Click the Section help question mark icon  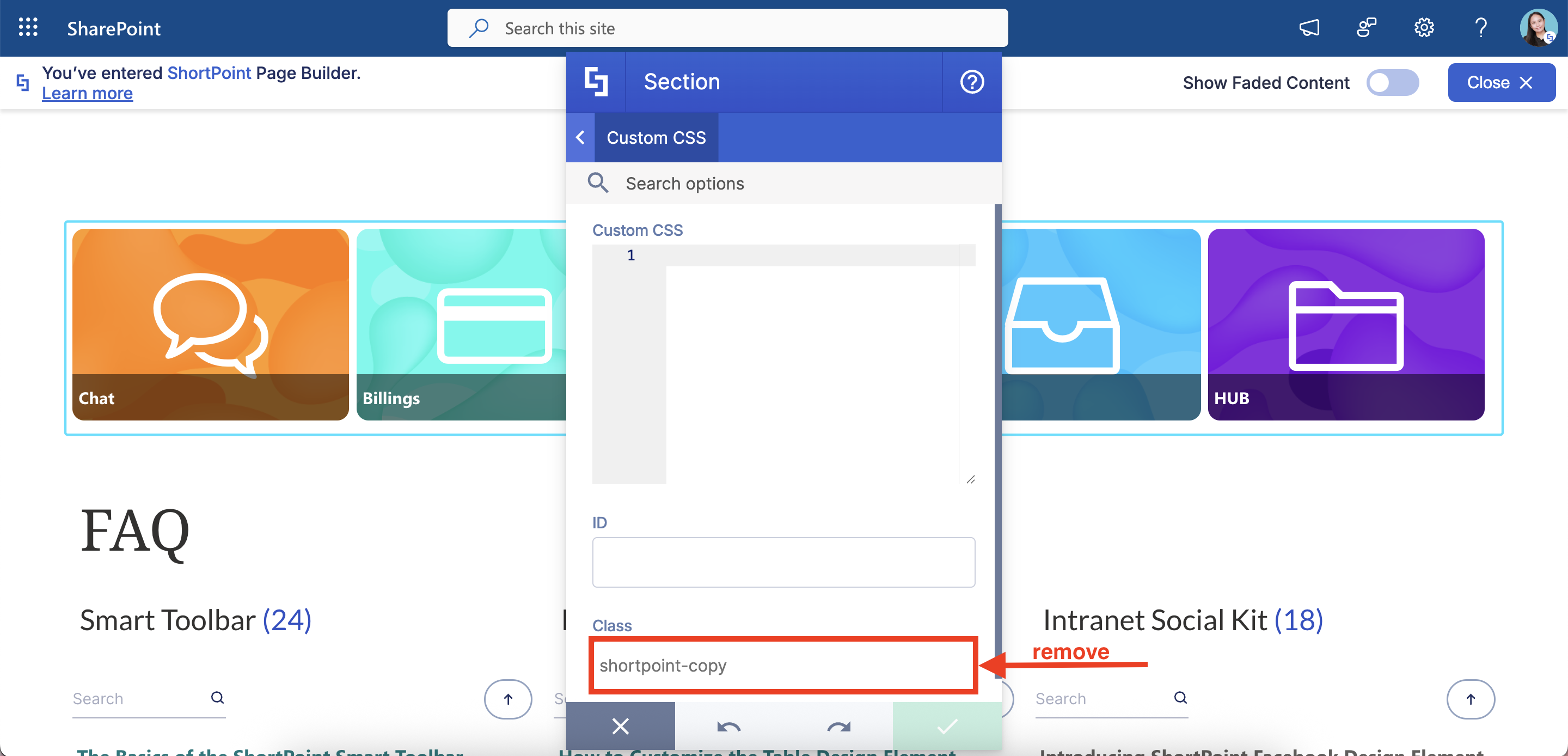971,82
